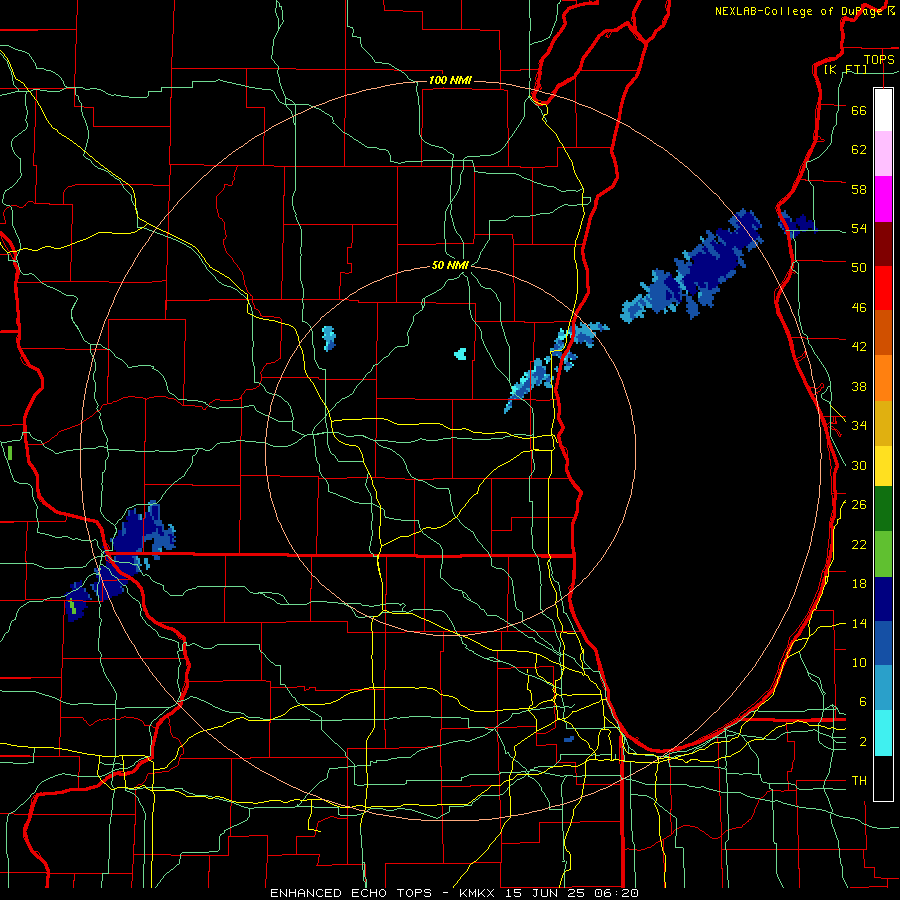Click the medium blue legend swatch

(883, 643)
